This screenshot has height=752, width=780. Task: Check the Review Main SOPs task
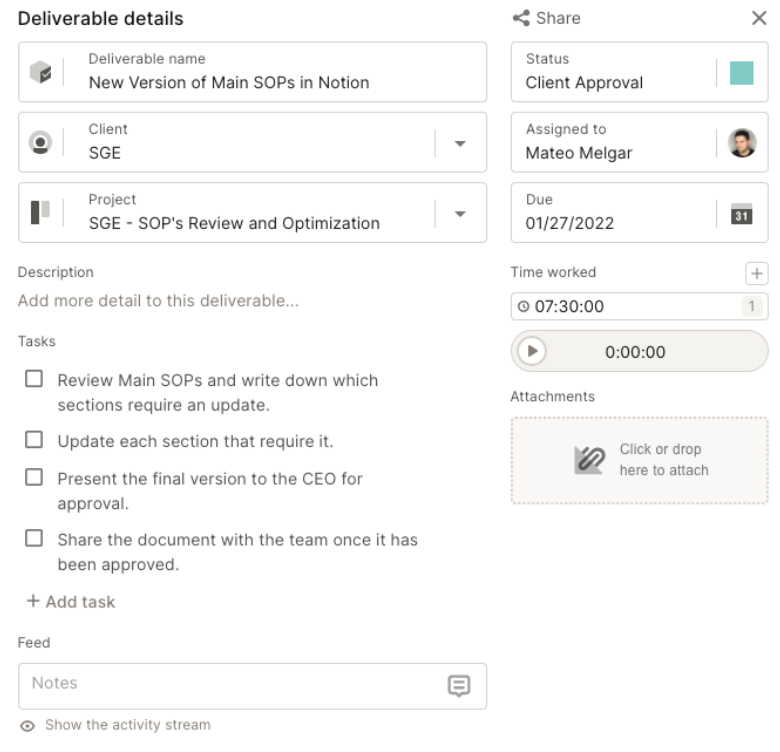[x=35, y=380]
